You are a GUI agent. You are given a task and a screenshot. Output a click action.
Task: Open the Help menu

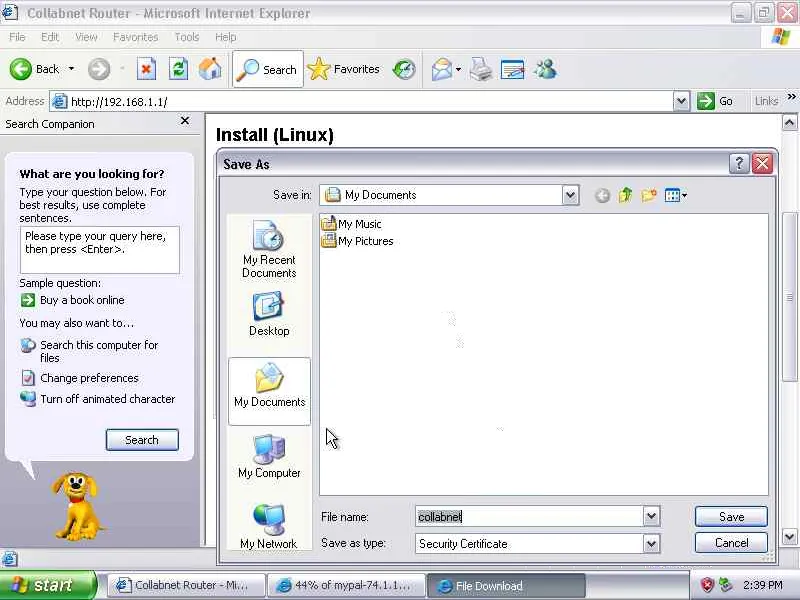[x=225, y=37]
